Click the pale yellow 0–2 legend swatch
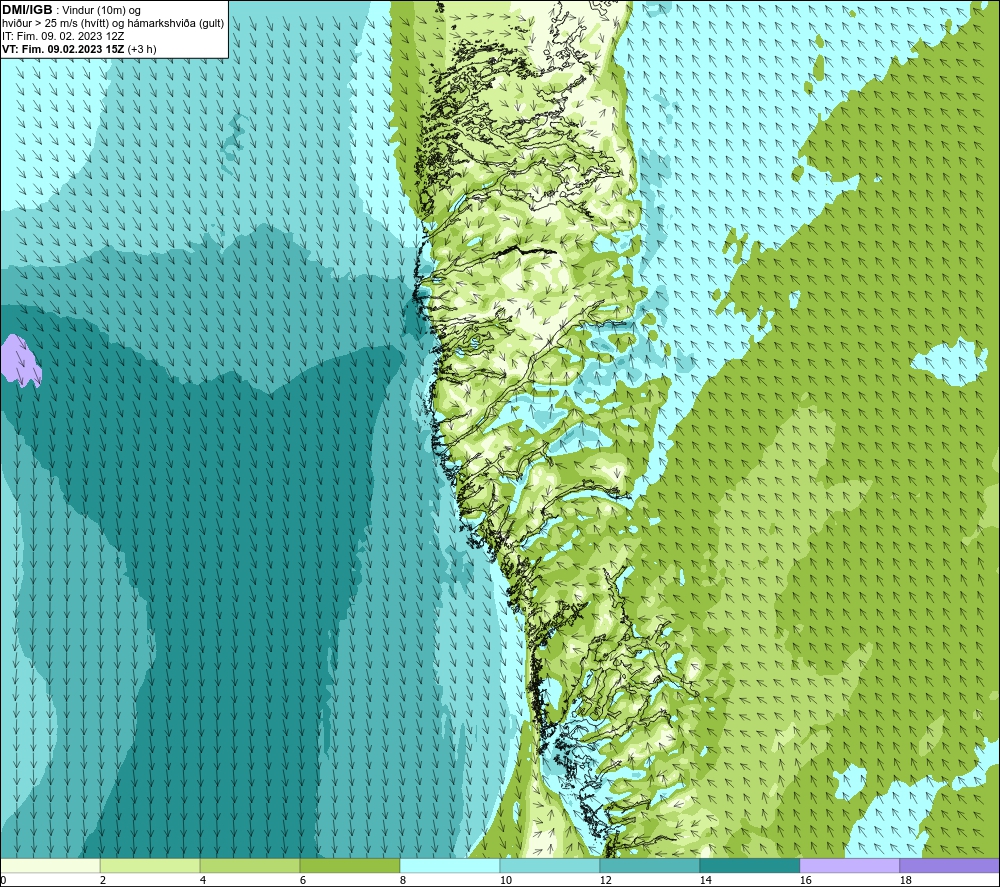1000x887 pixels. click(x=50, y=865)
